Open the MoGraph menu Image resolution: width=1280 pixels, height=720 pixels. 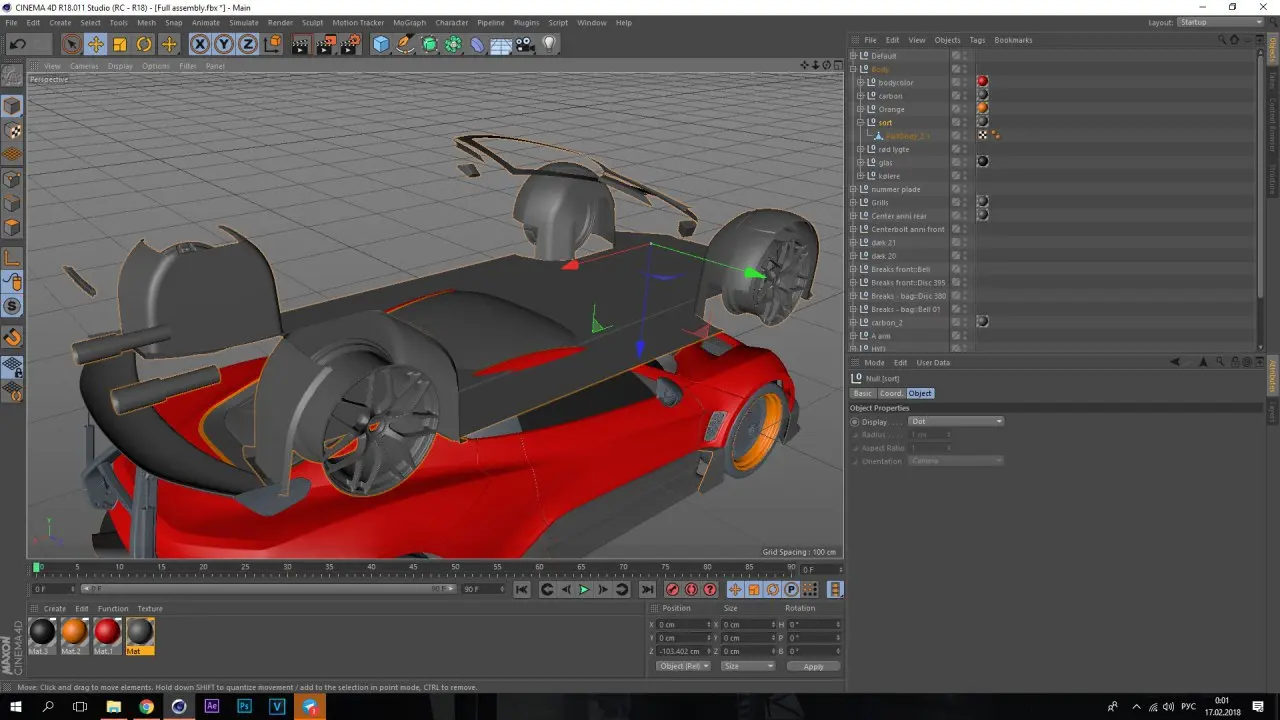click(409, 22)
